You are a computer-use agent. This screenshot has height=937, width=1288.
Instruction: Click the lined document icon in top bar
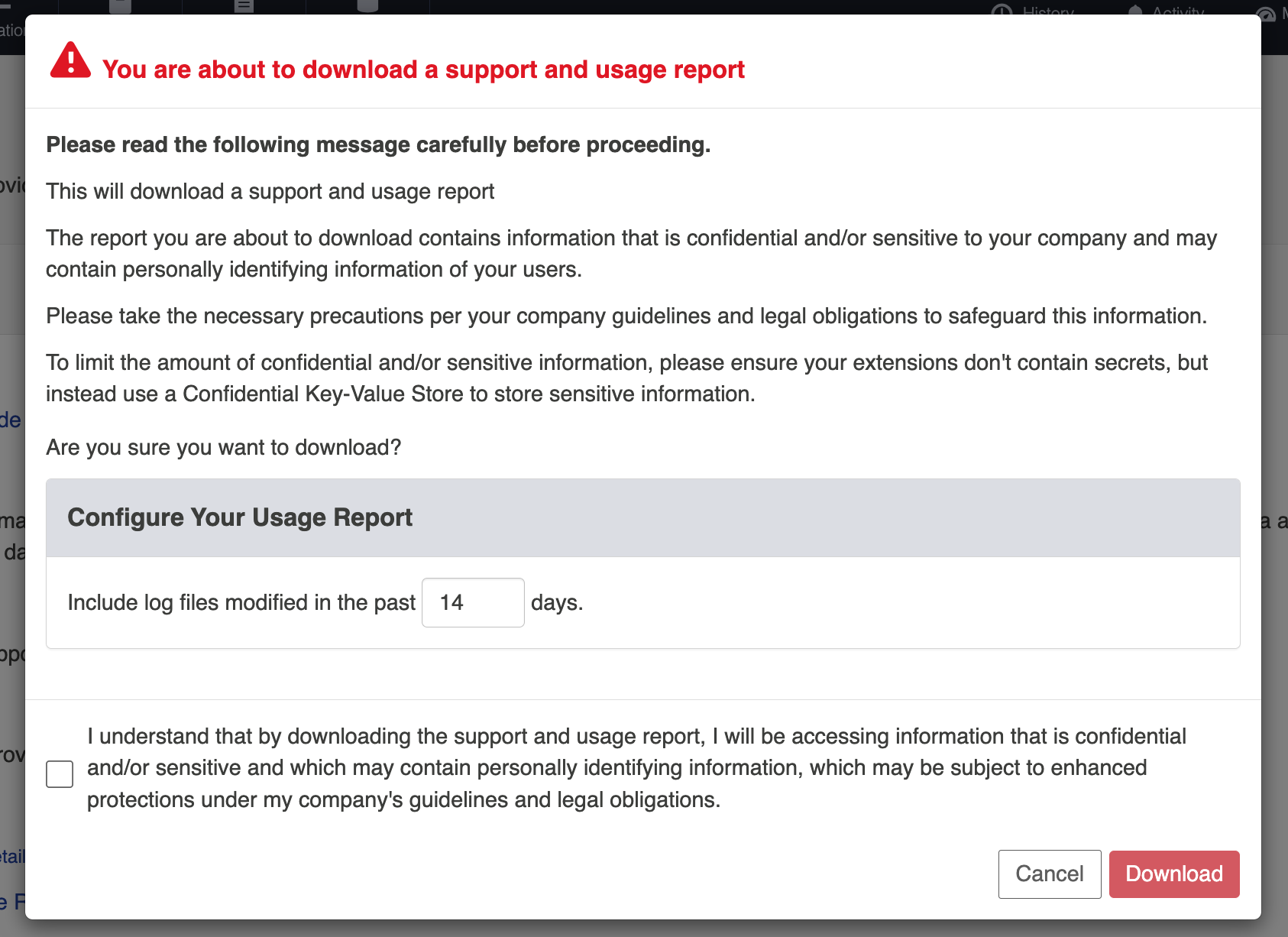[x=244, y=6]
